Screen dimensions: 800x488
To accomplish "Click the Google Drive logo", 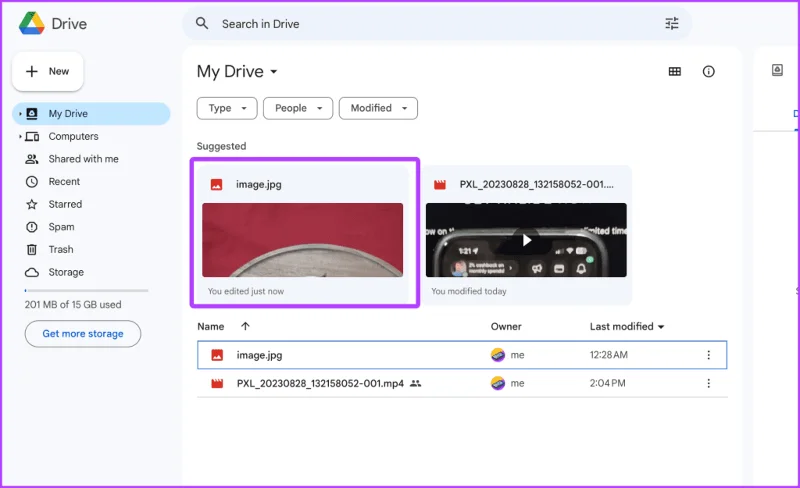I will (x=32, y=23).
